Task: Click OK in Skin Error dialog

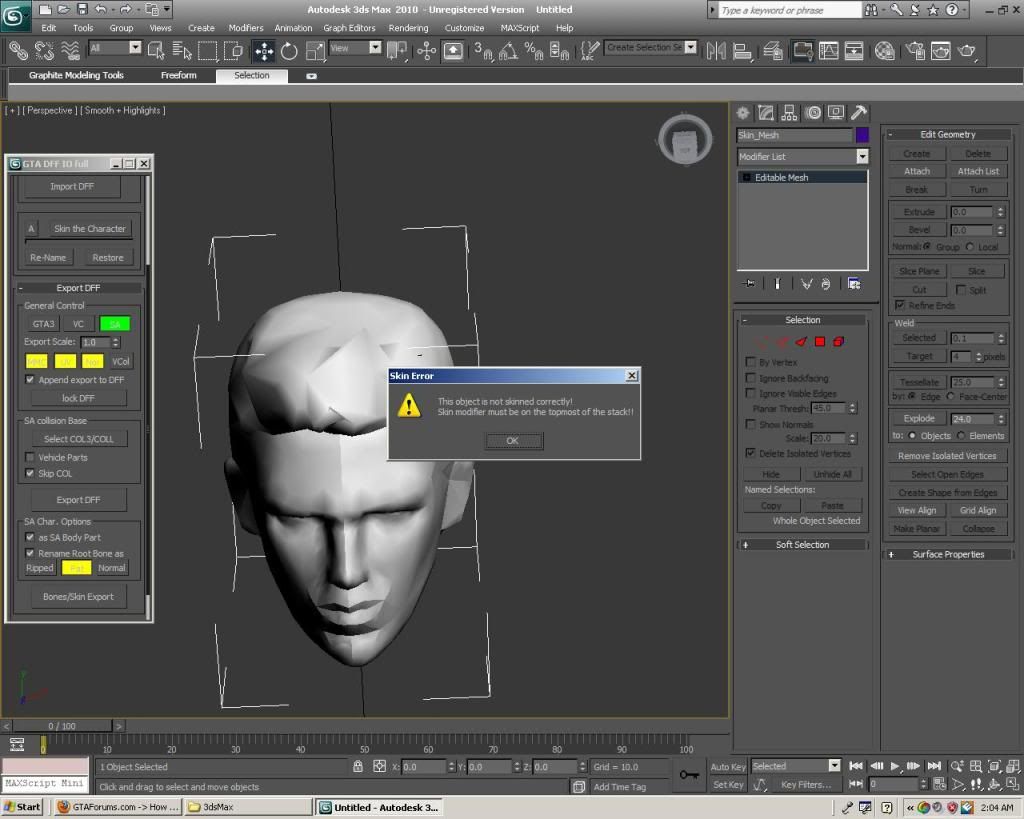Action: point(513,441)
